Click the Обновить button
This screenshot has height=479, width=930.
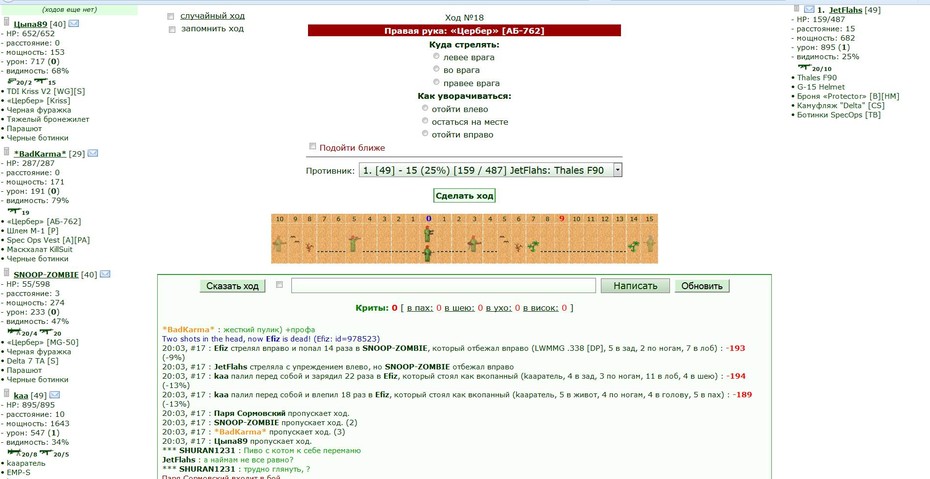(x=702, y=286)
